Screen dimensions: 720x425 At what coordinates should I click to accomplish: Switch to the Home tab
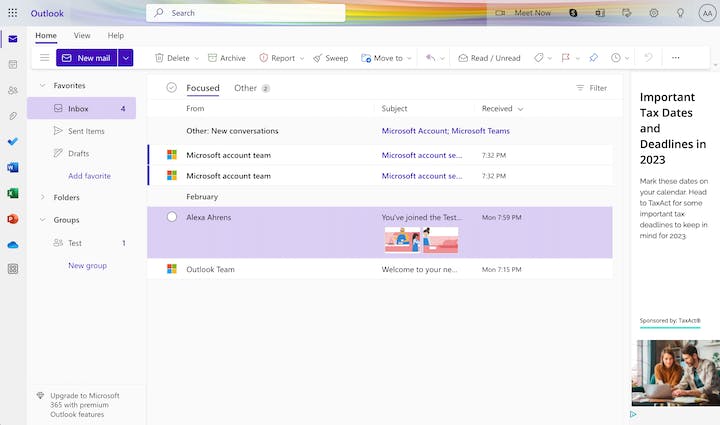tap(46, 35)
